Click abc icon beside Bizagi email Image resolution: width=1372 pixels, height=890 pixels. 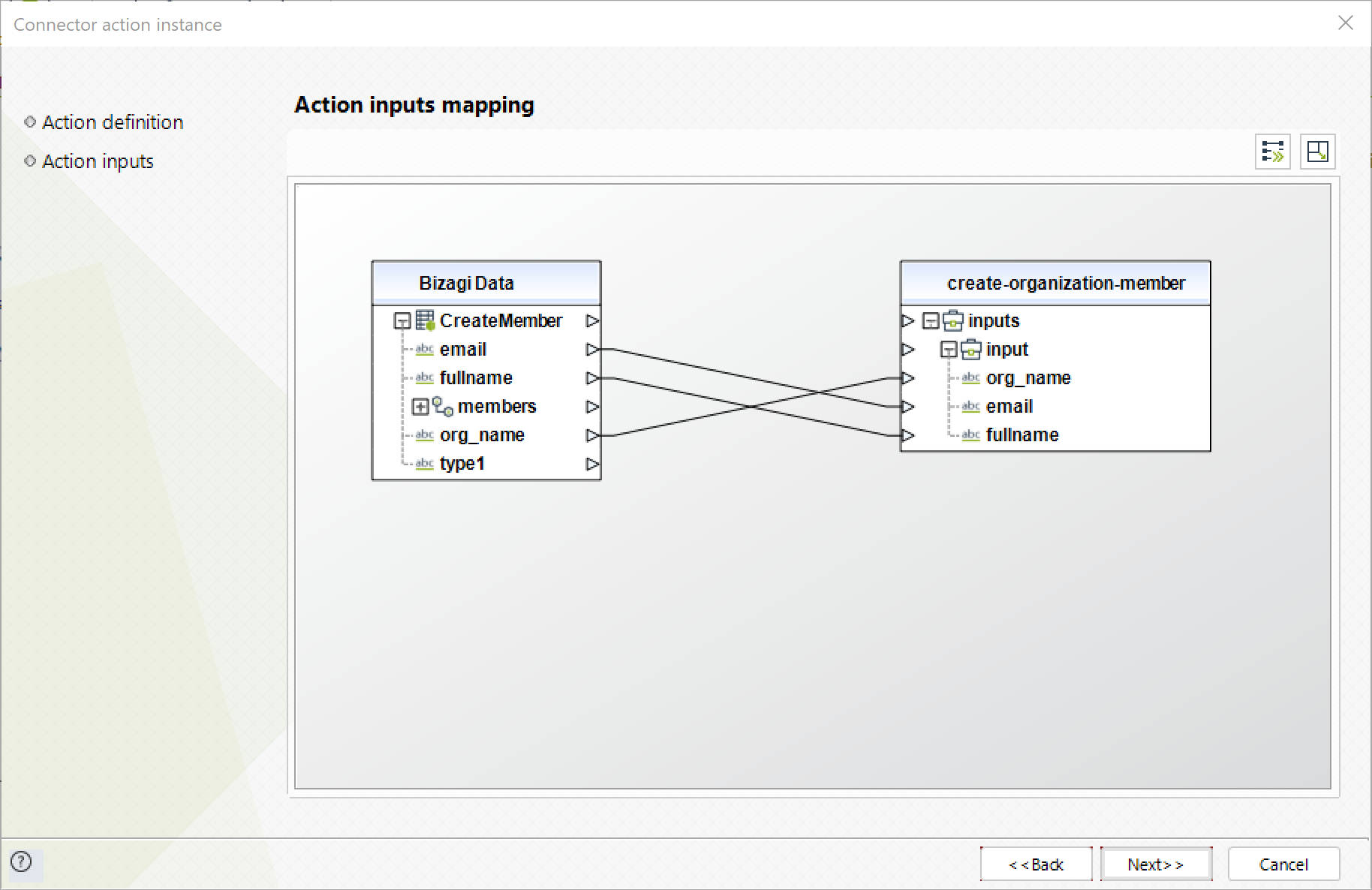[425, 350]
